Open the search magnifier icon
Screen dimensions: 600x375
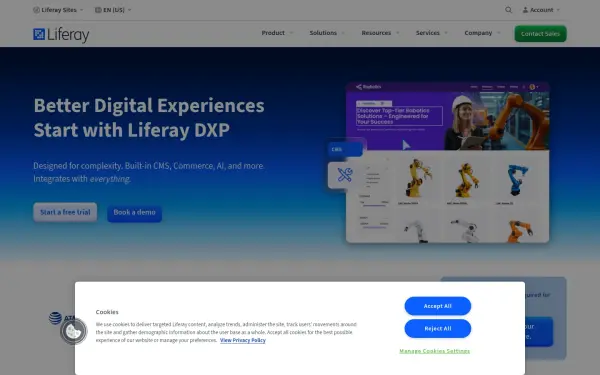(508, 10)
